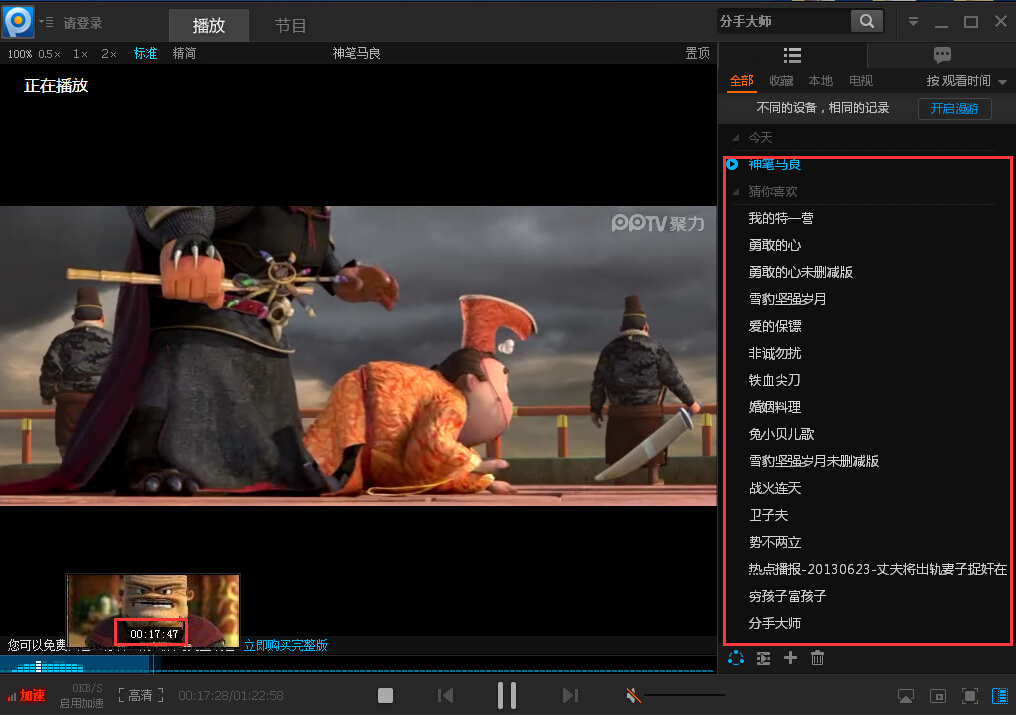Play 分手大师 from the list
1016x715 pixels.
tap(774, 623)
